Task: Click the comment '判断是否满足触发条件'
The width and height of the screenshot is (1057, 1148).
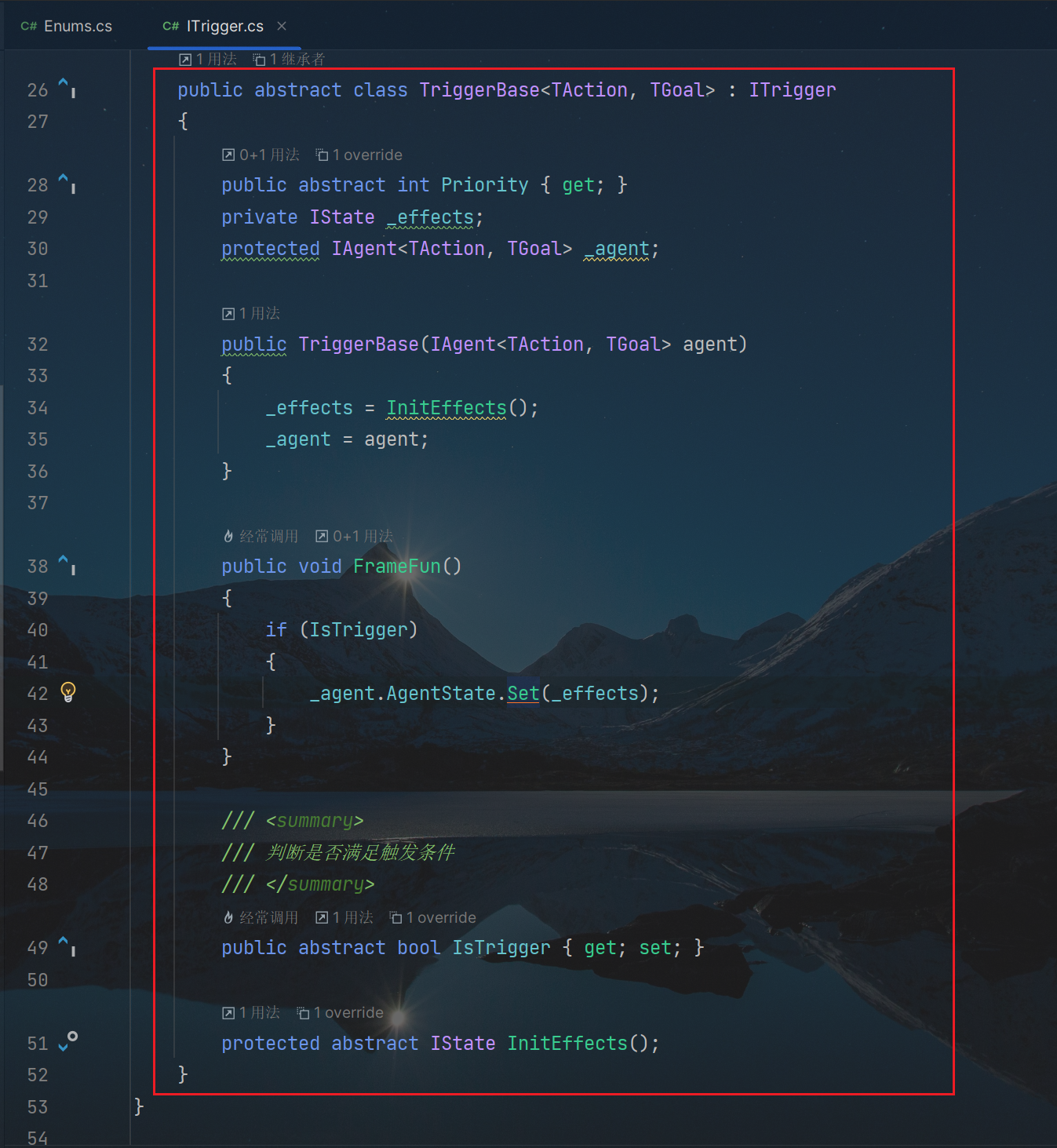Action: click(x=360, y=853)
